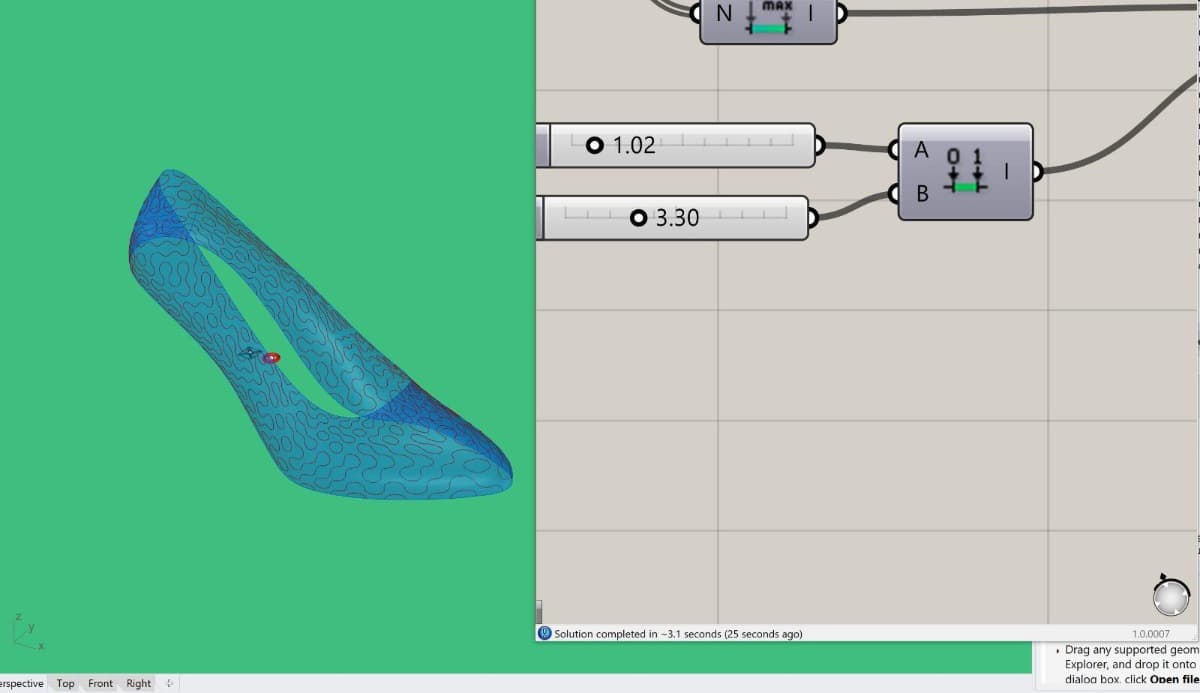Expand the 'Drag any supported geometry' help item
This screenshot has width=1200, height=693.
pos(1059,649)
